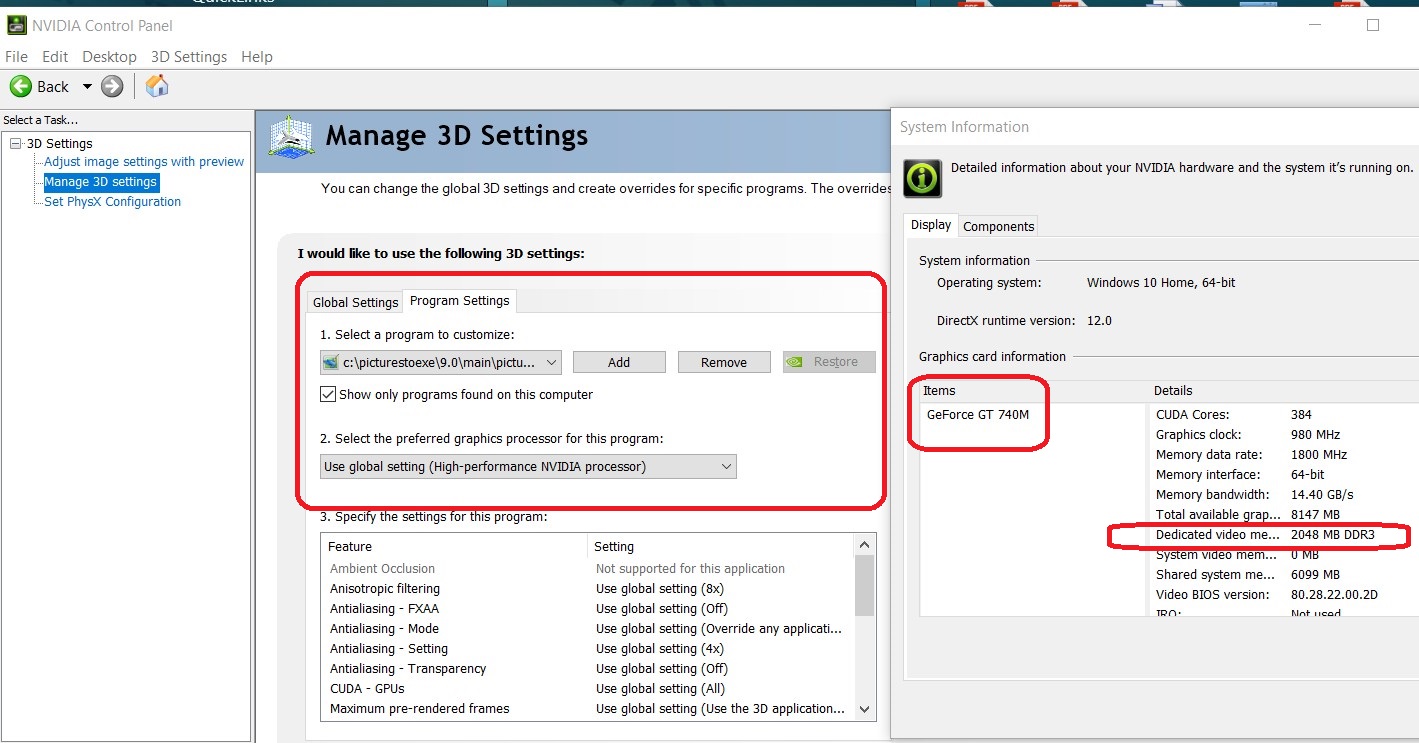The width and height of the screenshot is (1419, 743).
Task: Click the System Information green info icon
Action: coord(922,178)
